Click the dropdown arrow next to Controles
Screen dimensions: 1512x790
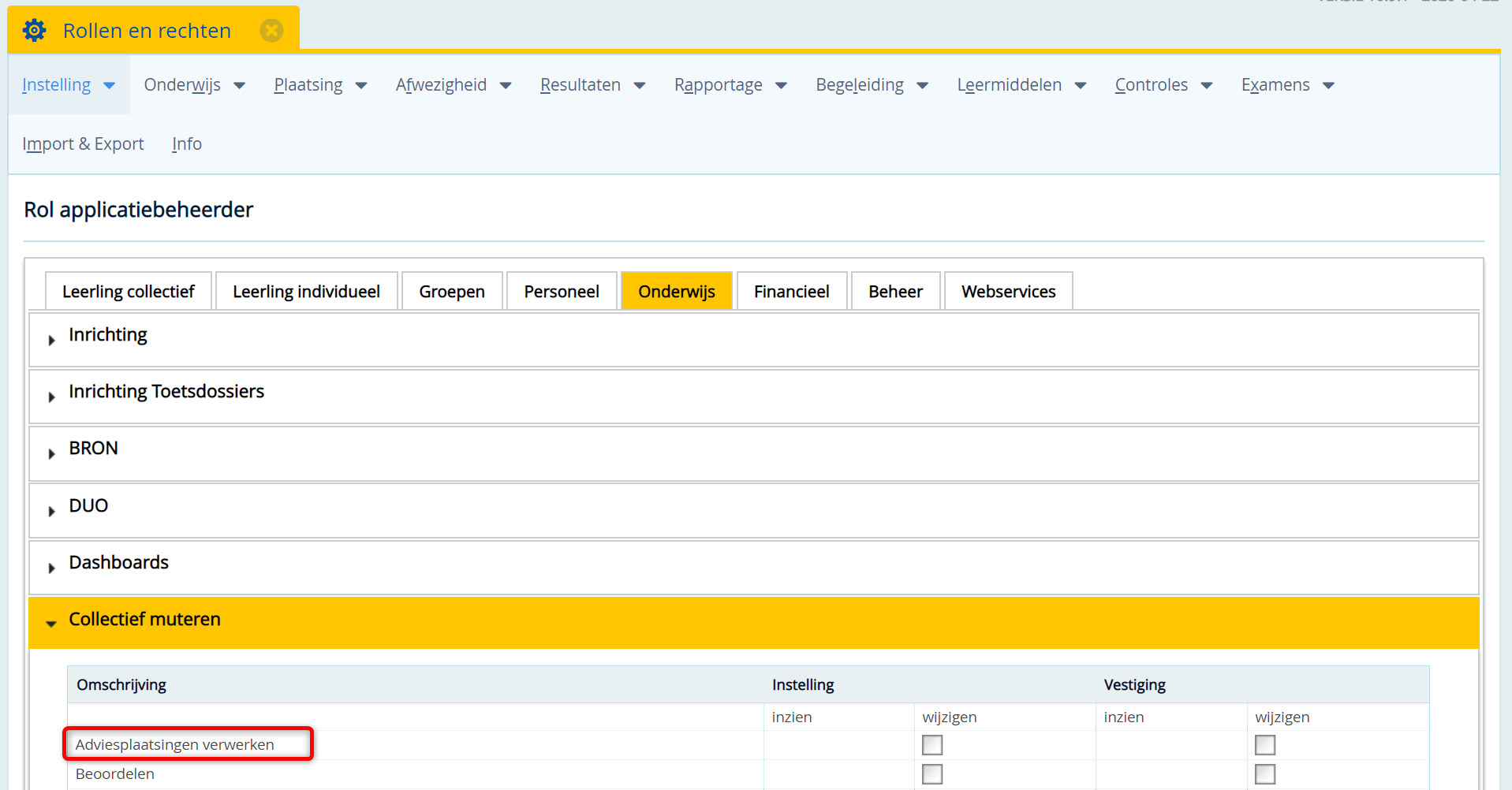tap(1207, 86)
